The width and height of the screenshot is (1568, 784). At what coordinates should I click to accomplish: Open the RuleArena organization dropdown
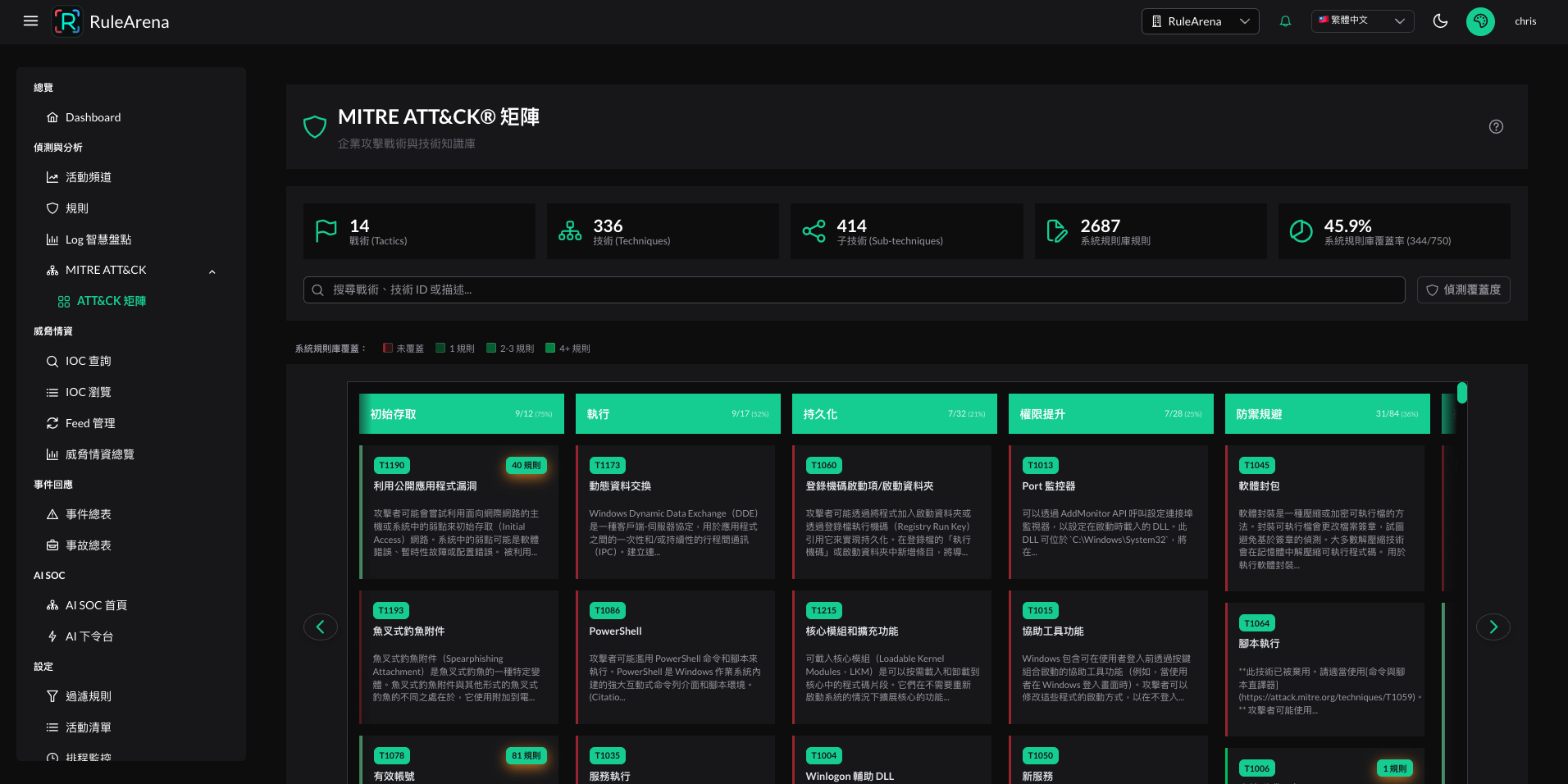(1200, 21)
